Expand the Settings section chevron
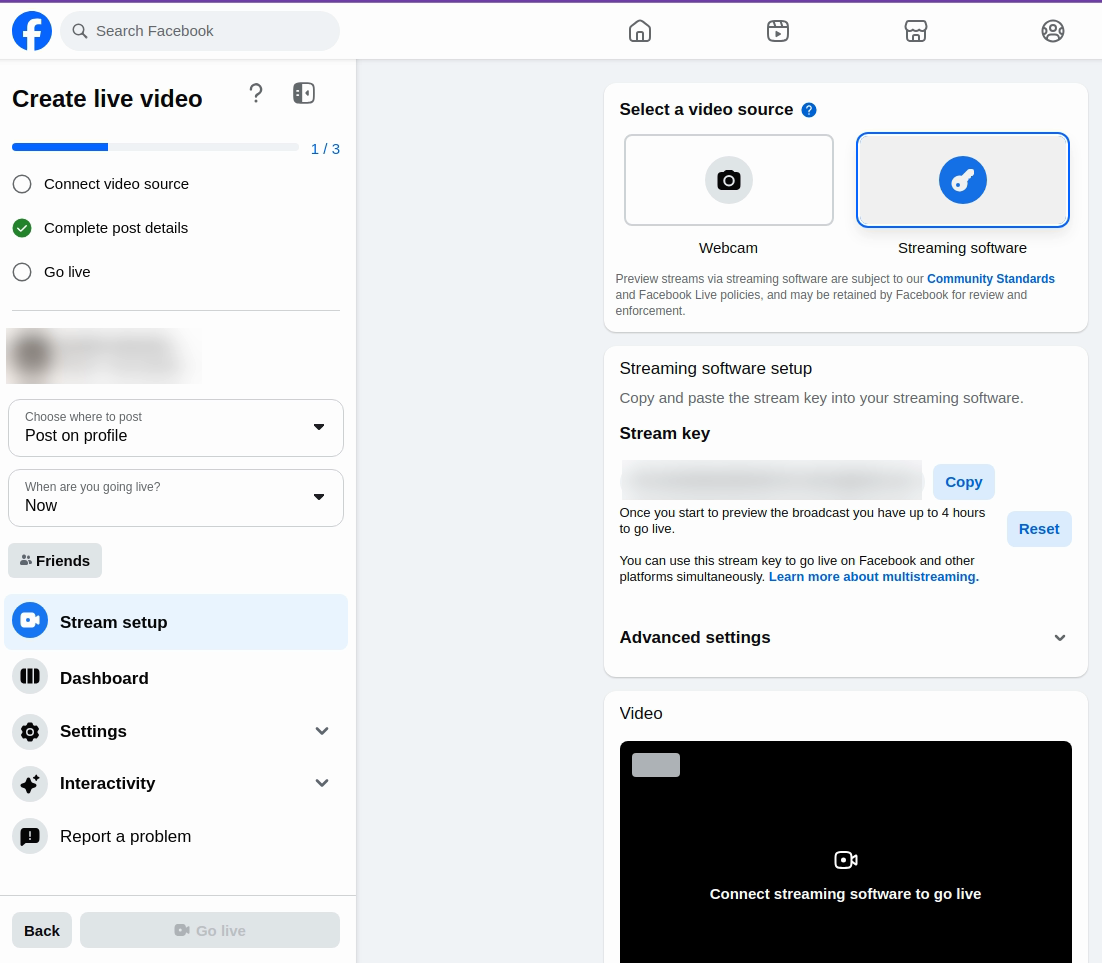1102x963 pixels. (322, 731)
